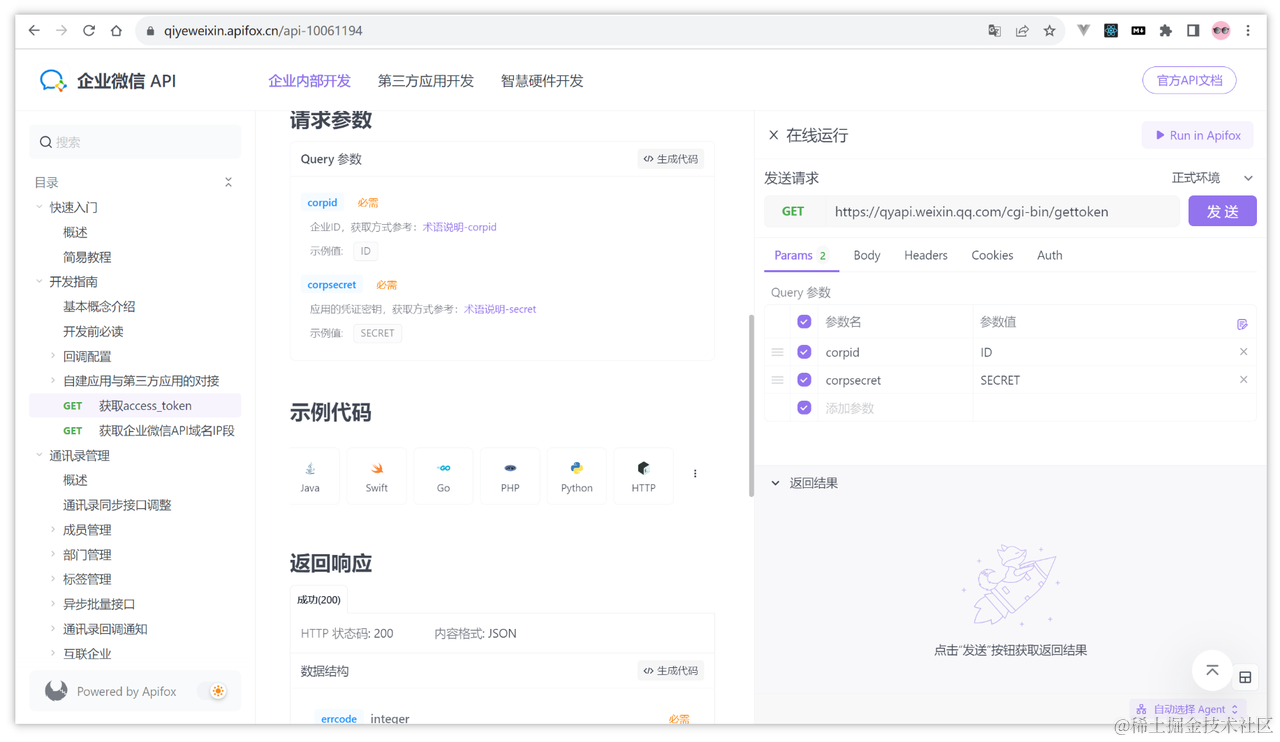Viewport: 1280px width, 742px height.
Task: Toggle the select-all checkbox beside 参数名
Action: point(804,322)
